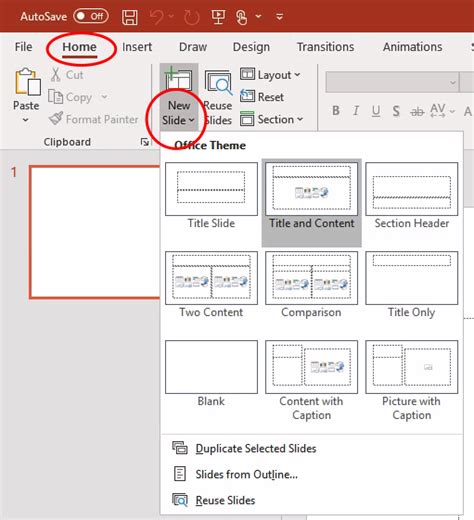
Task: Open the font name combo box
Action: click(392, 82)
